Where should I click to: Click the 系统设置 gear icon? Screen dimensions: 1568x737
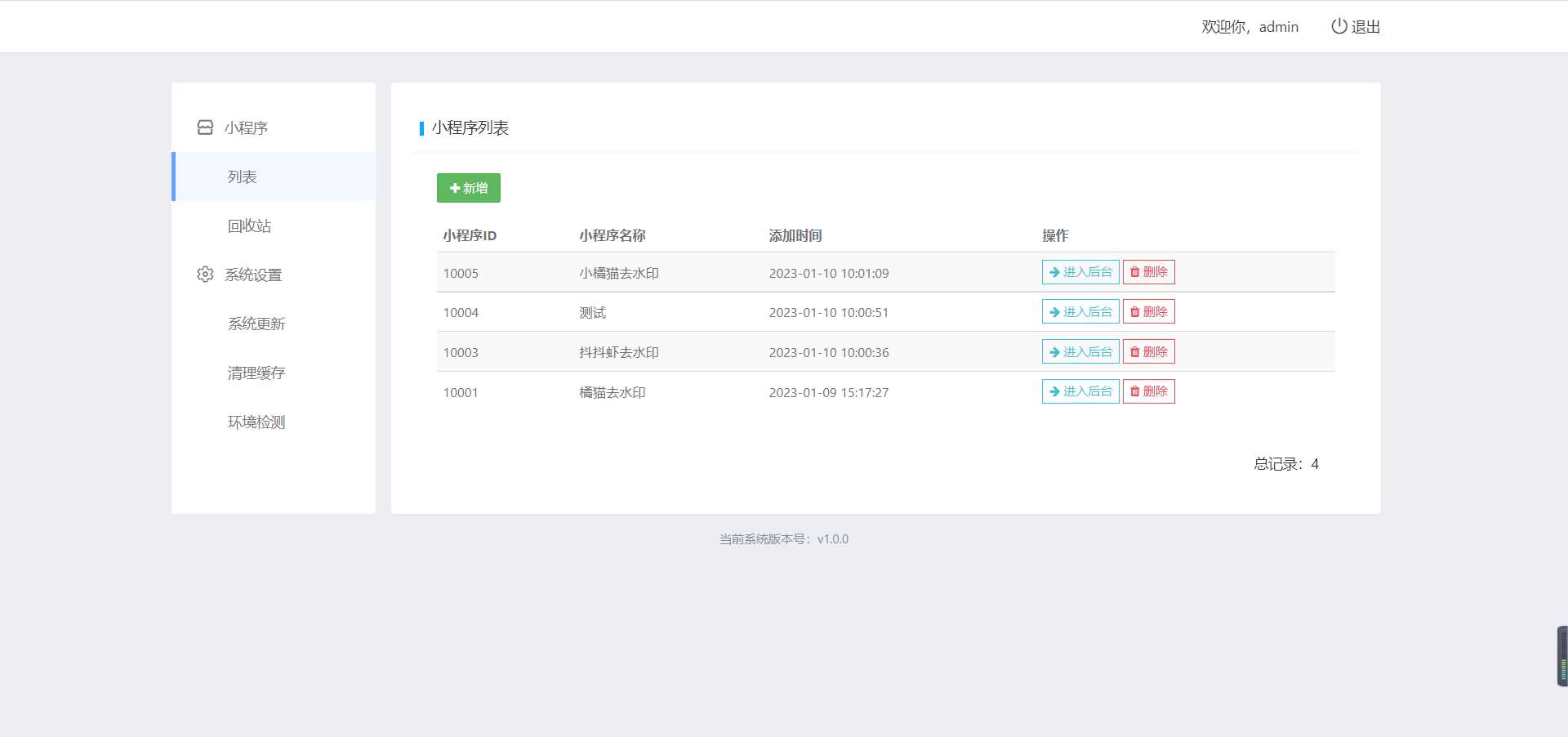coord(205,275)
